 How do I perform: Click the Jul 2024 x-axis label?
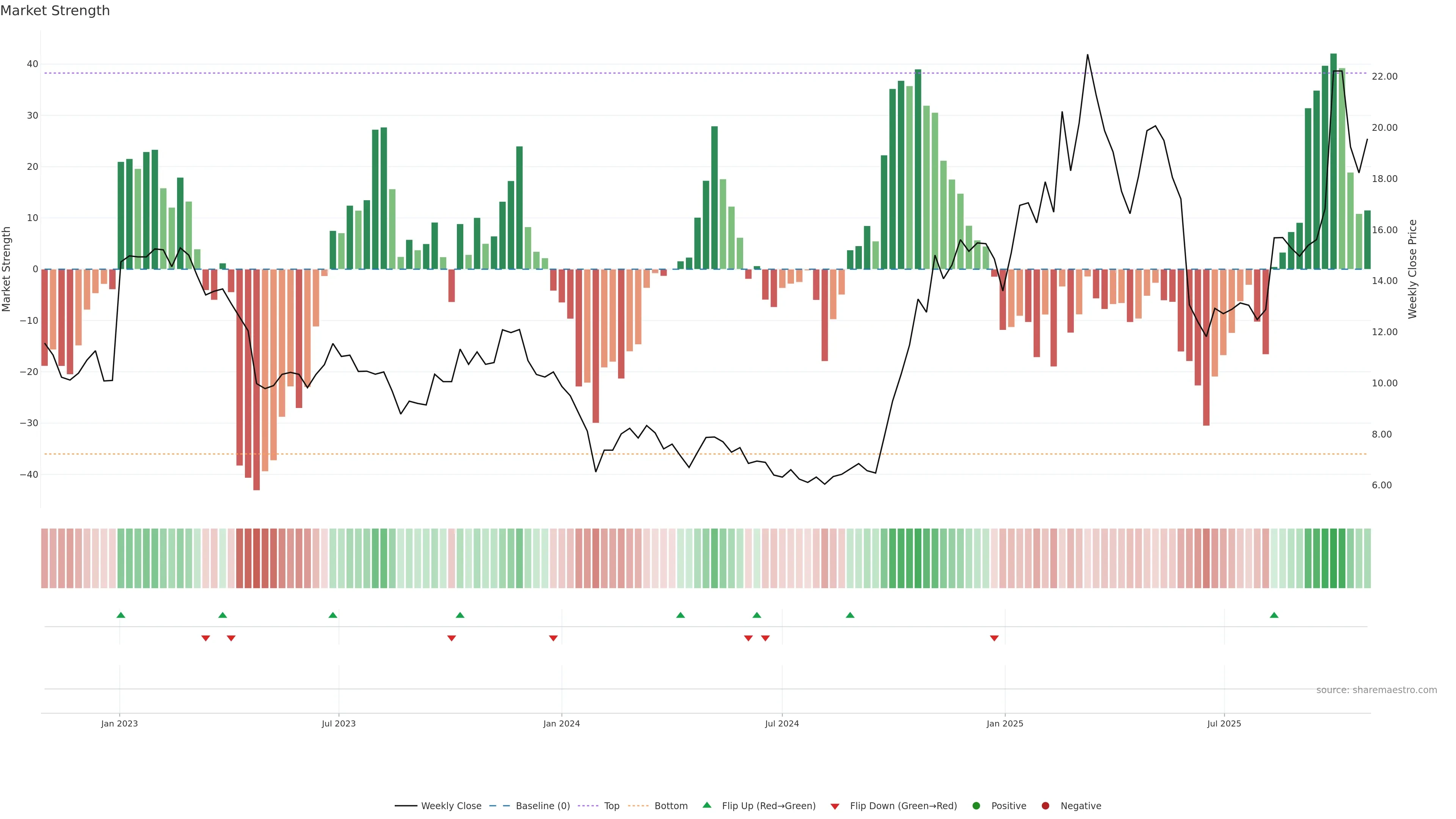[782, 723]
